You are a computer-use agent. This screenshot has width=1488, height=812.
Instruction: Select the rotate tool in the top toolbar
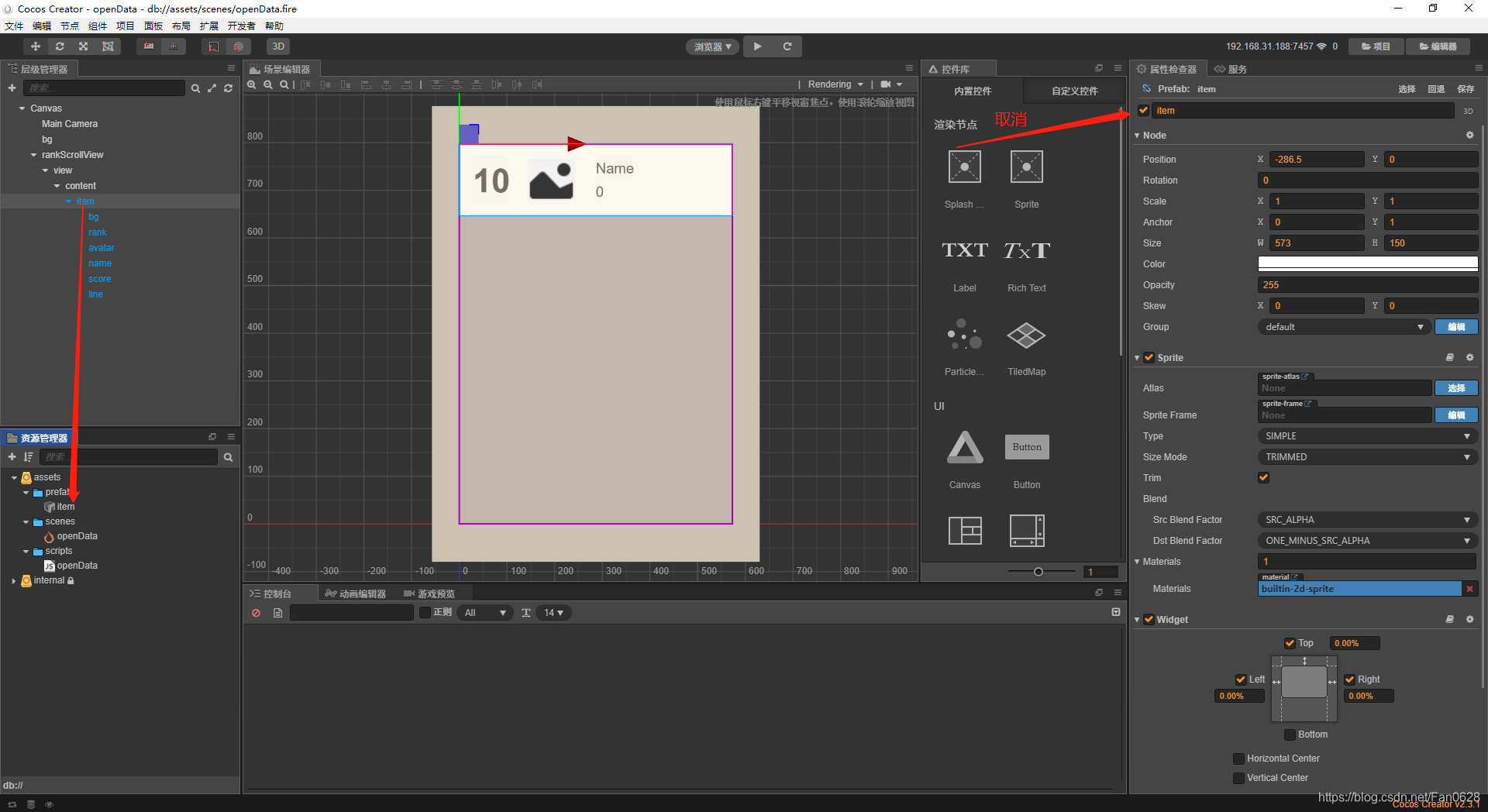(60, 46)
